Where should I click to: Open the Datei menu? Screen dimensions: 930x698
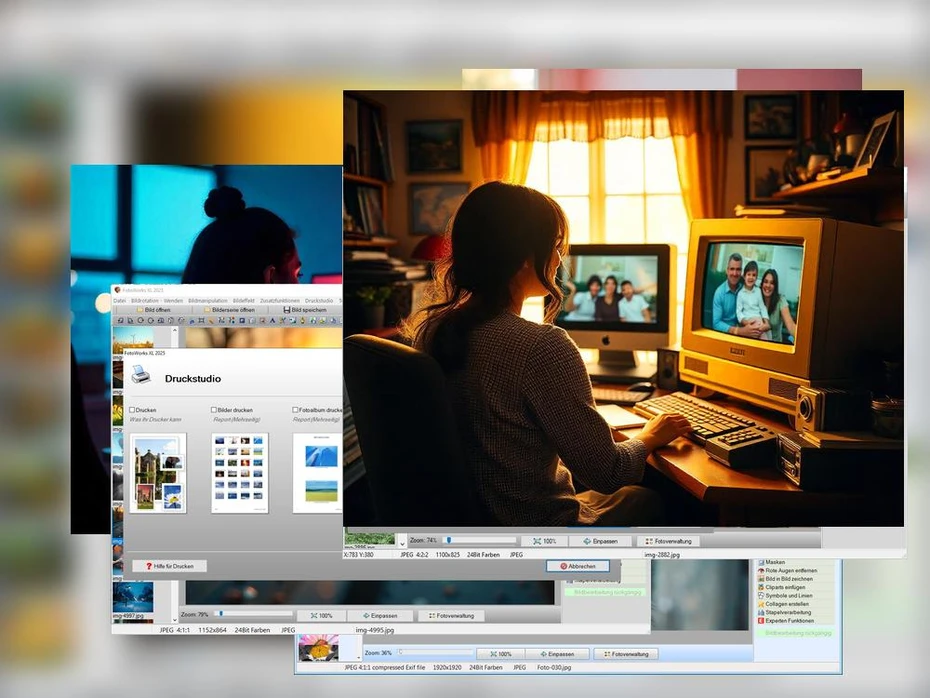click(119, 300)
